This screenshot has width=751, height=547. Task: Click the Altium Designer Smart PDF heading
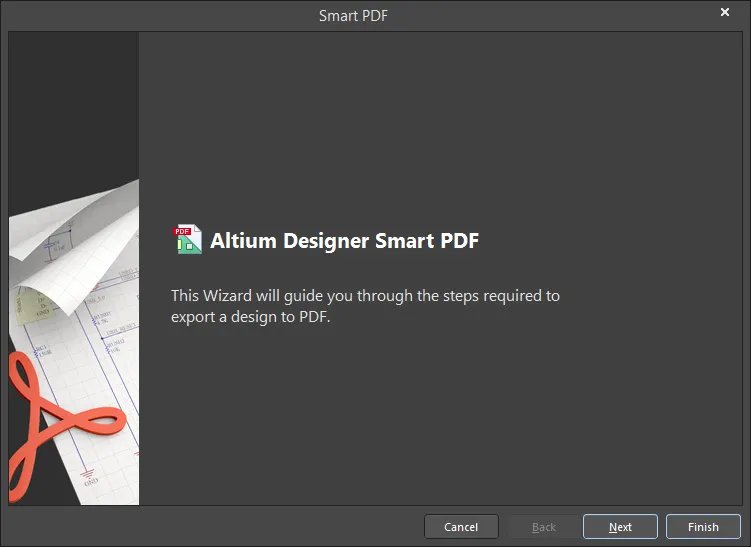pos(344,240)
